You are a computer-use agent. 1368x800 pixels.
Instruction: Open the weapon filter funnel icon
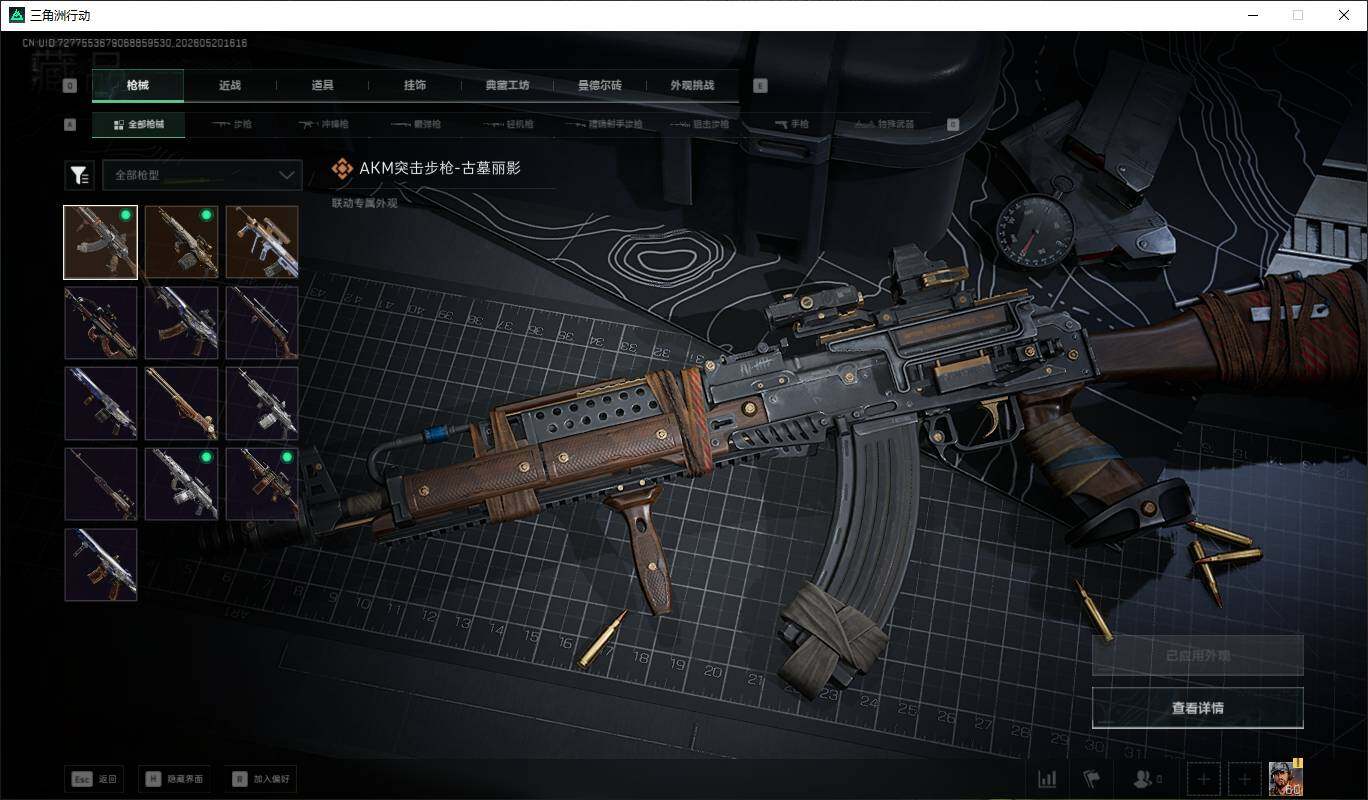79,175
